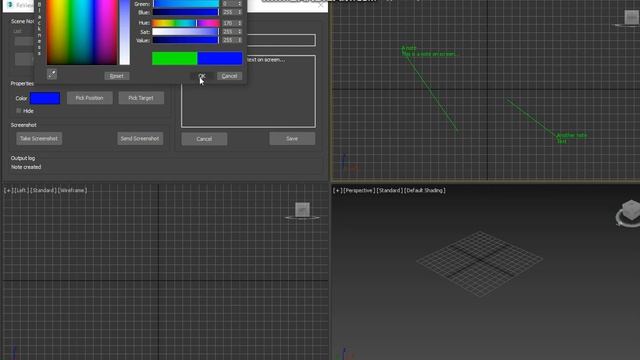This screenshot has height=360, width=640.
Task: Open the [Standard] menu in Perspective viewport
Action: click(389, 191)
